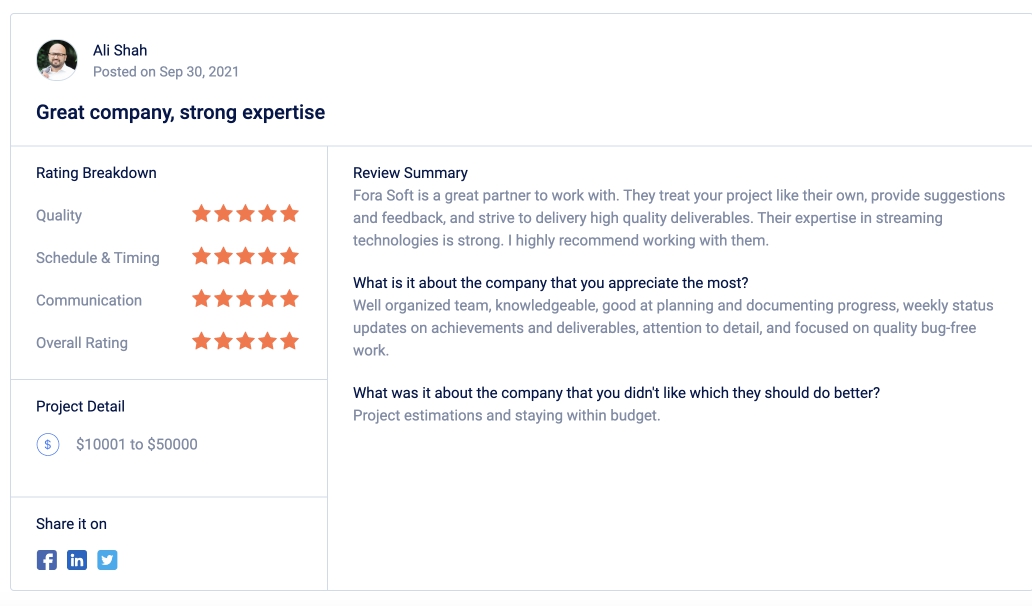Image resolution: width=1032 pixels, height=606 pixels.
Task: Click the Review Summary heading
Action: click(x=410, y=173)
